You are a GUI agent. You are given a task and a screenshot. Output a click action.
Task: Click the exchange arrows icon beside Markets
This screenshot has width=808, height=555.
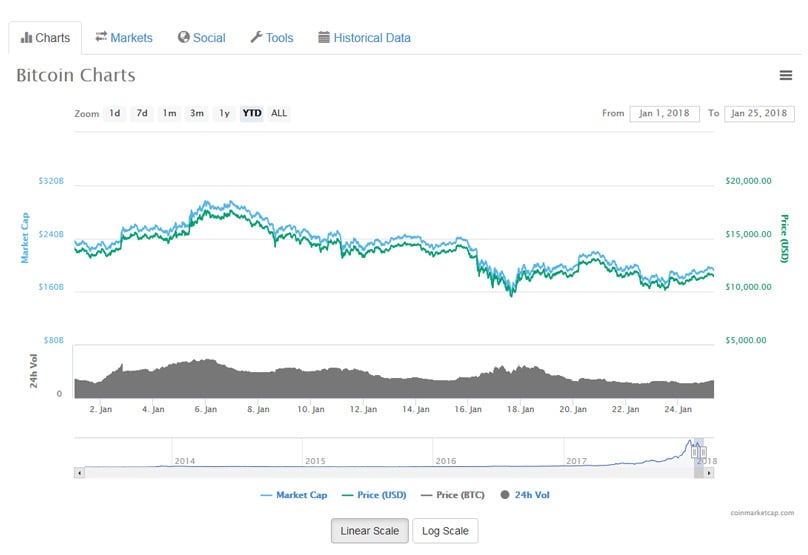[x=101, y=36]
